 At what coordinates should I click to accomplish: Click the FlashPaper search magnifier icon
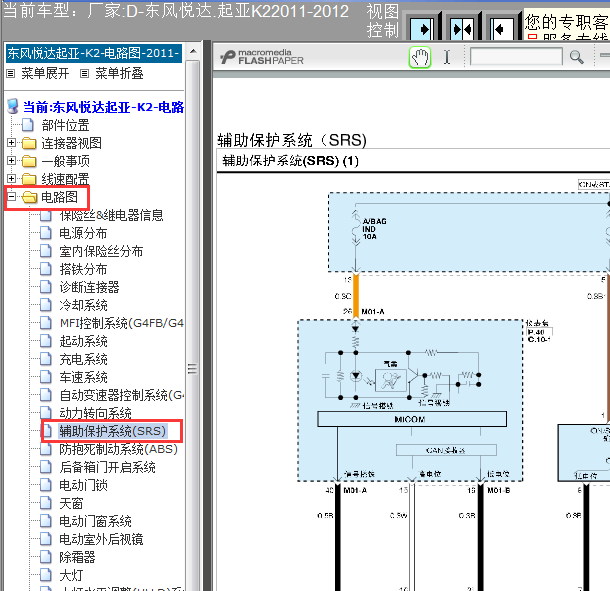577,57
